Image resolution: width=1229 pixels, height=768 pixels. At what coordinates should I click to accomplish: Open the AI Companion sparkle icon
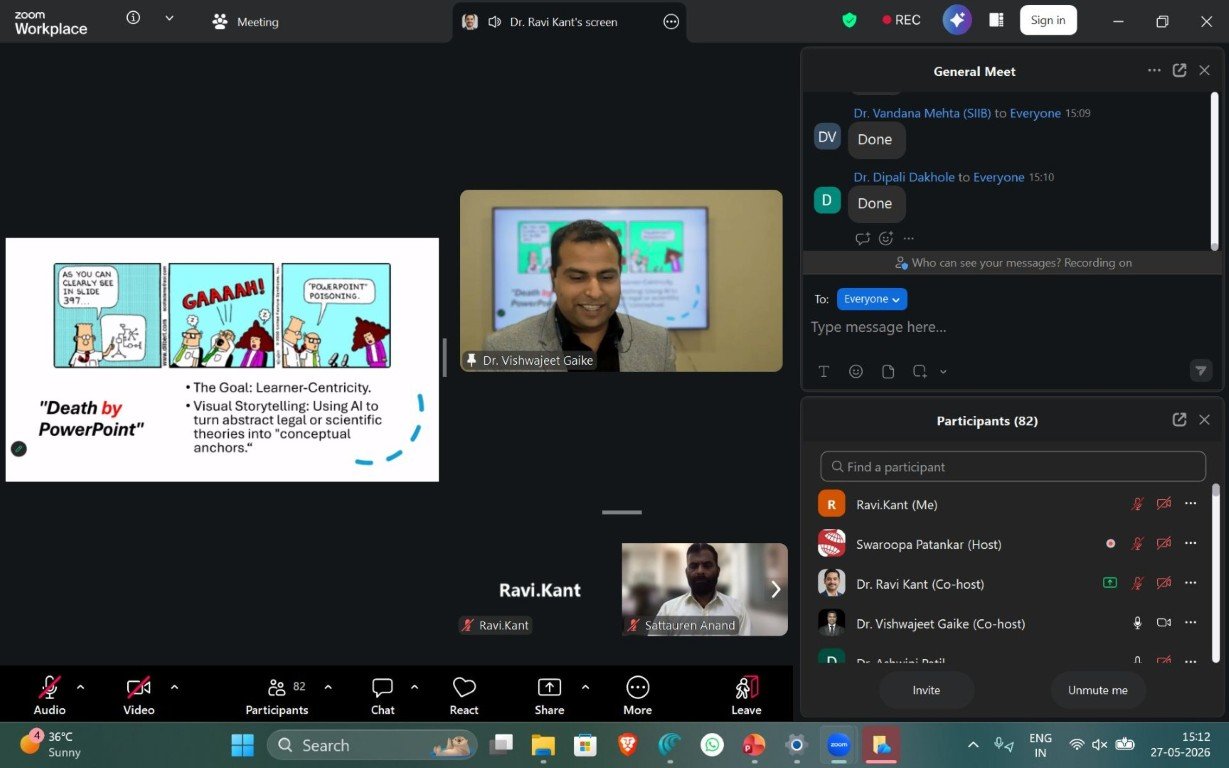tap(957, 20)
